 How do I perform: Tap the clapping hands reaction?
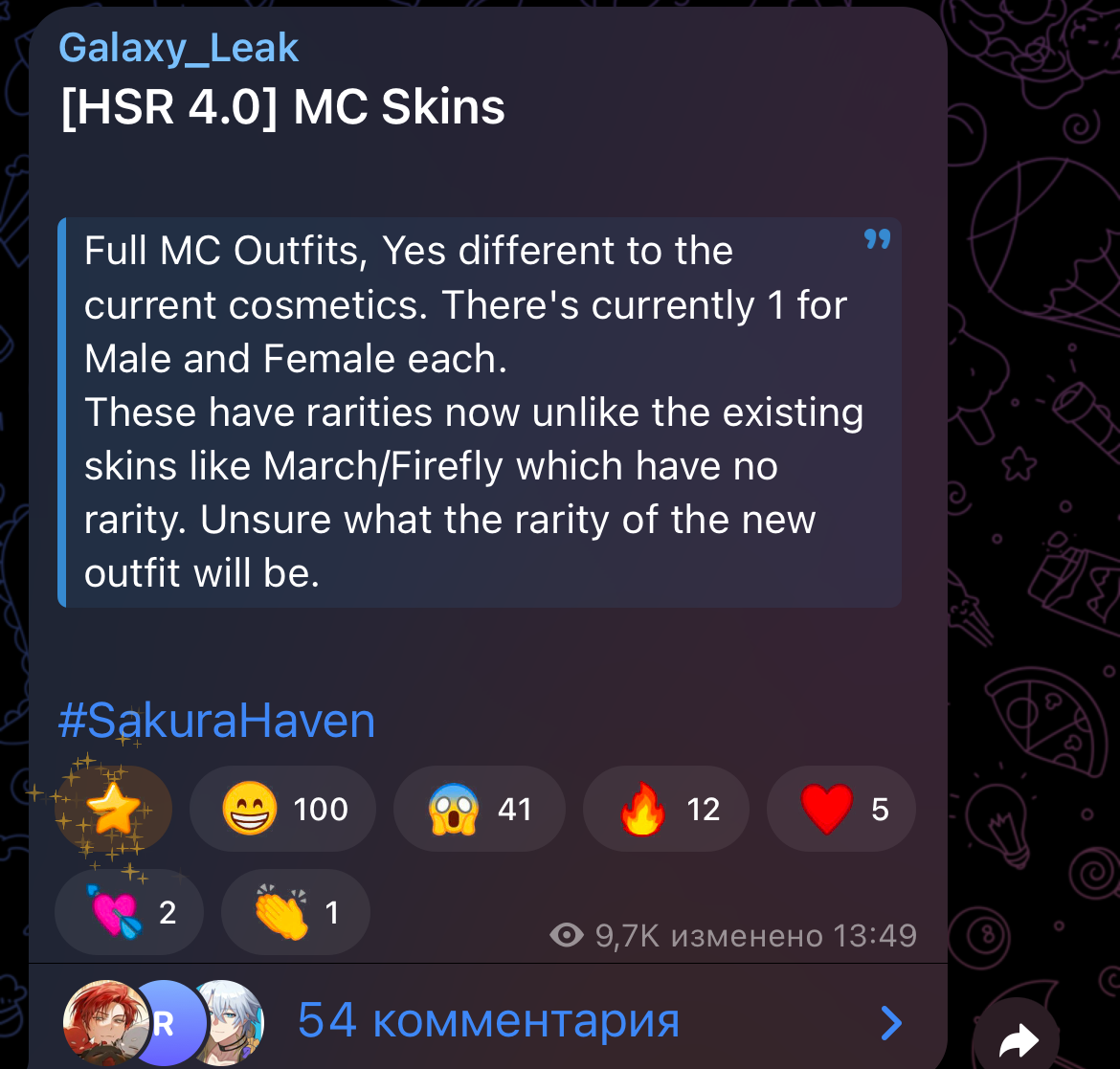tap(296, 912)
